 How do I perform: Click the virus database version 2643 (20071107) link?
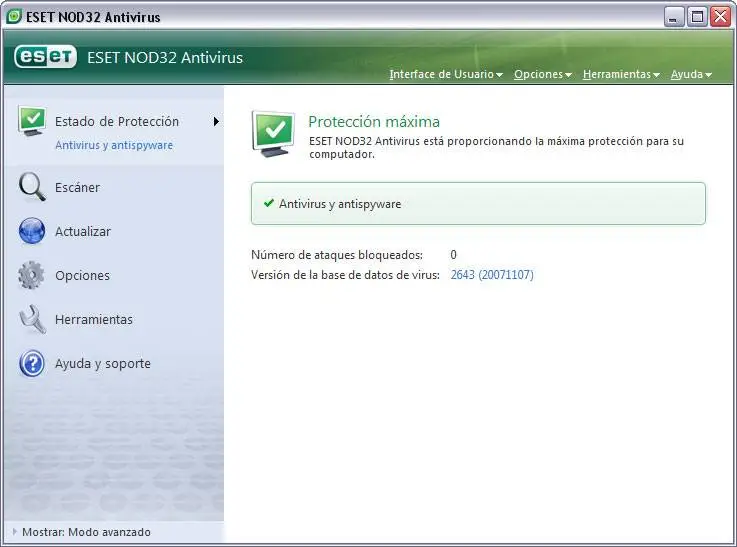tap(492, 274)
